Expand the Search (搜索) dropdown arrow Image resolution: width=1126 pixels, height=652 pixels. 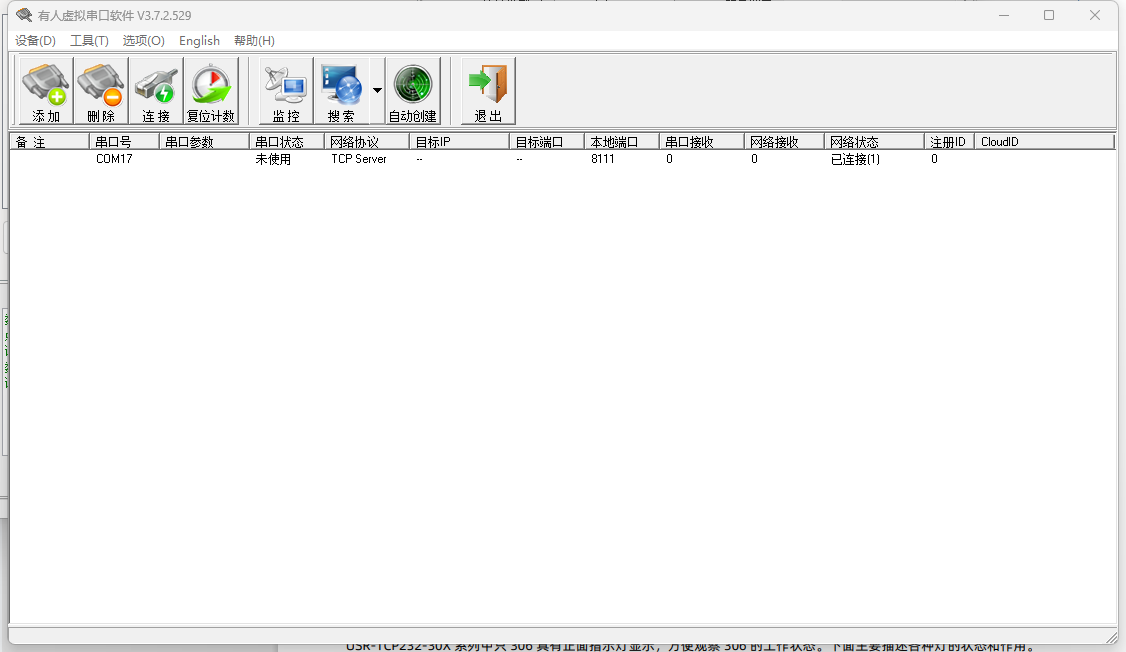pos(377,90)
